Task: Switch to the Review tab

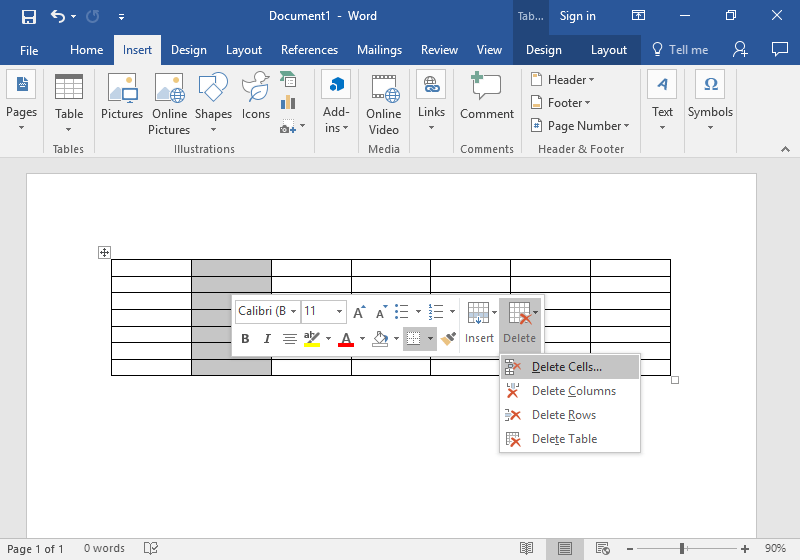Action: (439, 50)
